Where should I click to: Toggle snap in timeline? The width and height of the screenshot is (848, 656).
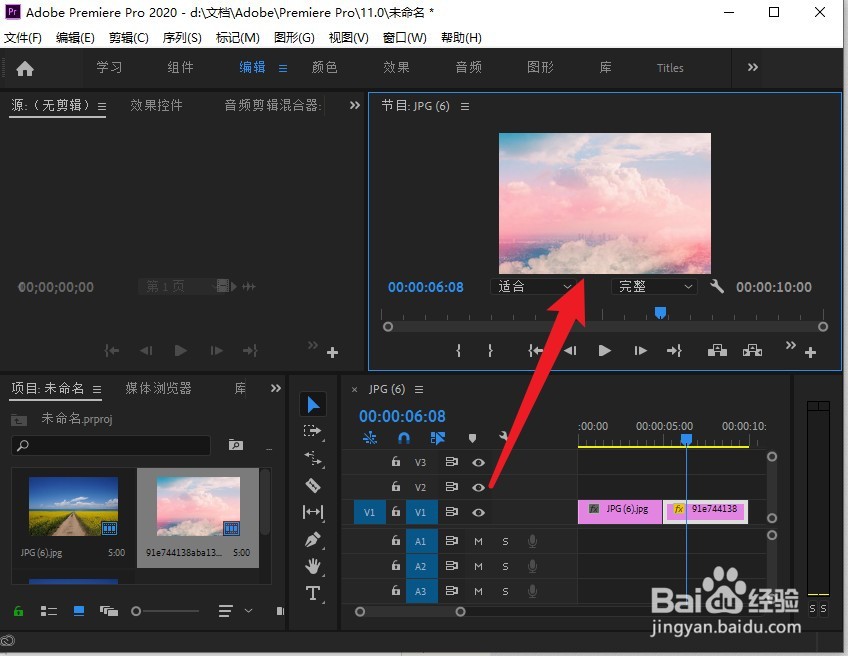coord(404,438)
